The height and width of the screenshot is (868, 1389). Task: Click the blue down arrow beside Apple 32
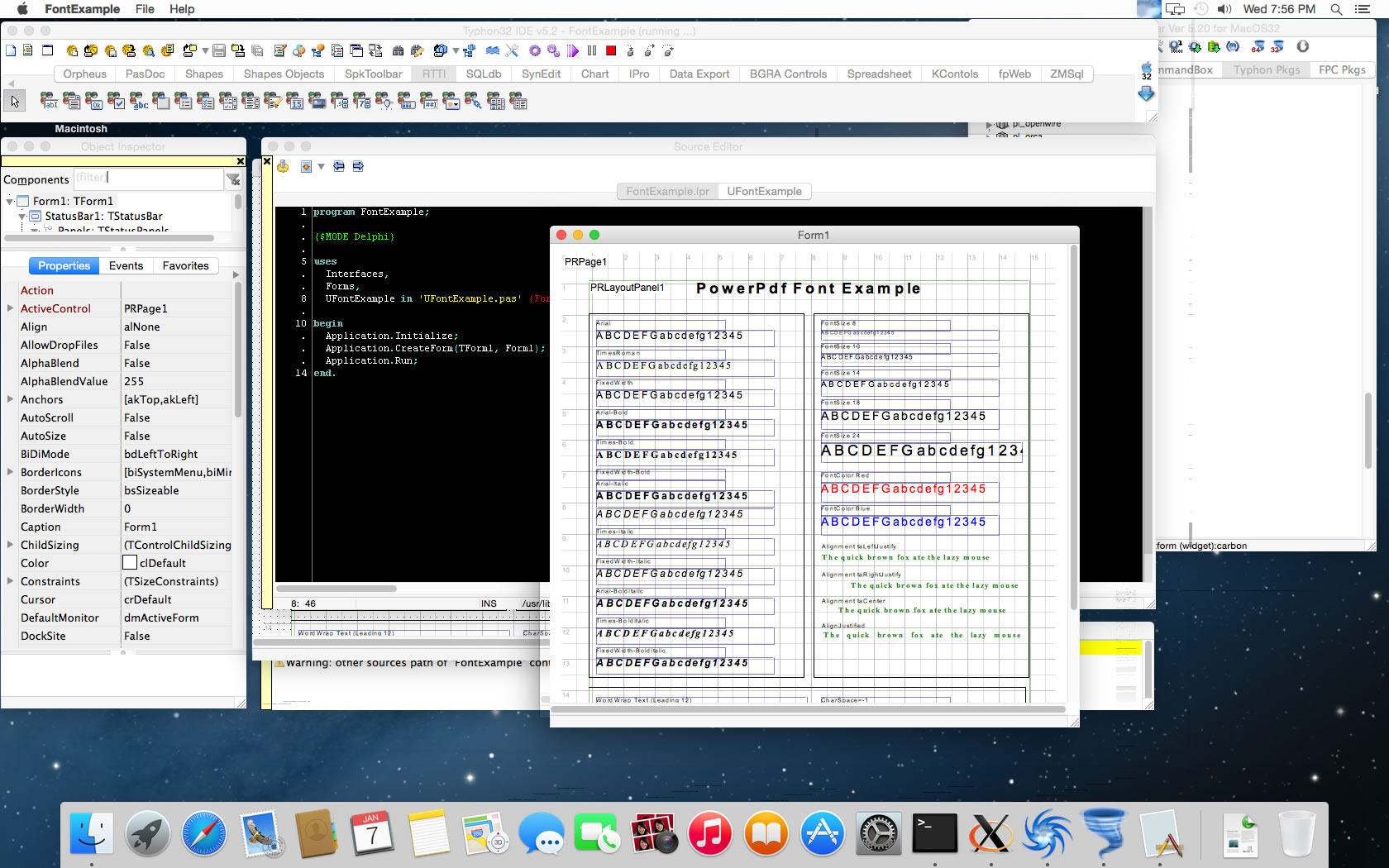pyautogui.click(x=1146, y=93)
